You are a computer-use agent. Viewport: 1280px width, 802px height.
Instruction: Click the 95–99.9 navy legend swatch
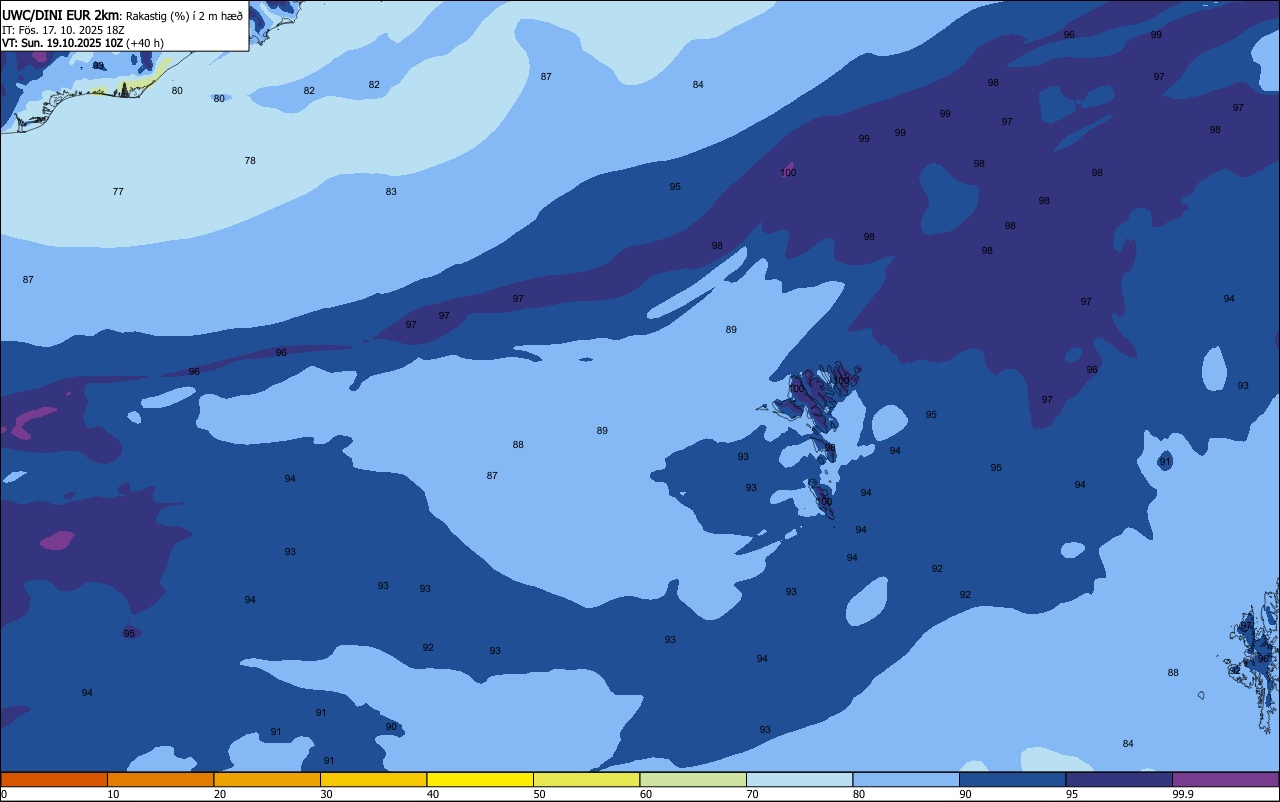click(x=1119, y=779)
